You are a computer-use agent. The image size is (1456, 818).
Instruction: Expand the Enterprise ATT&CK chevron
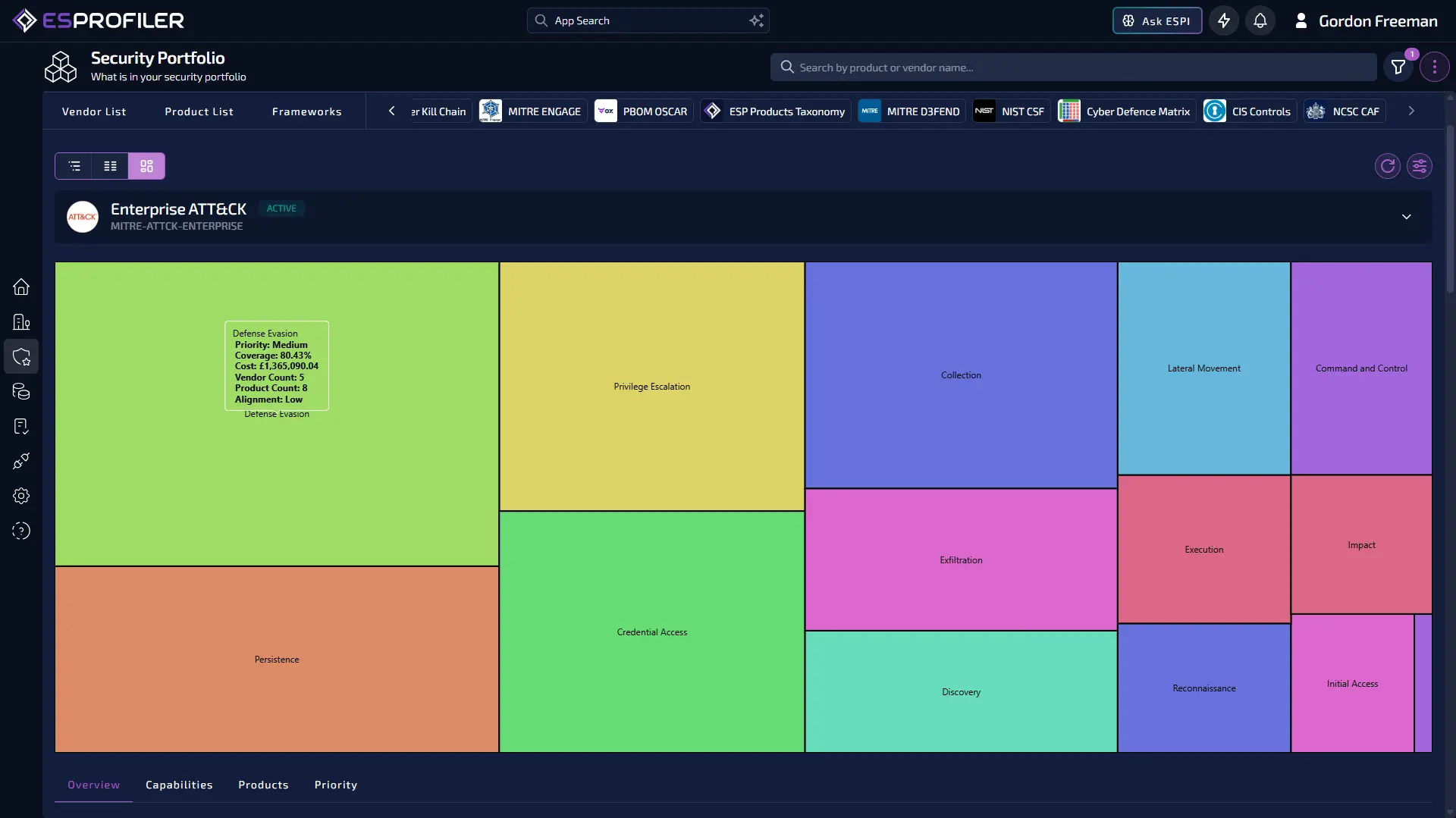(x=1407, y=217)
